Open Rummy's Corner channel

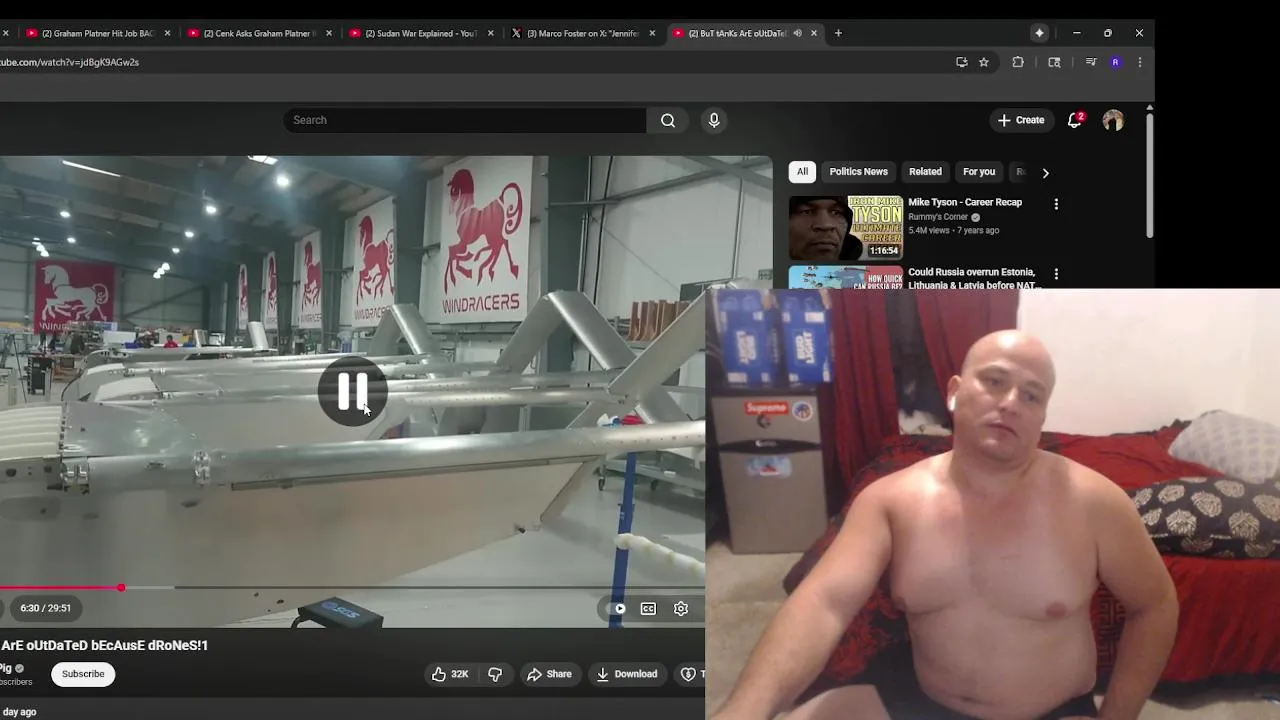click(x=938, y=217)
